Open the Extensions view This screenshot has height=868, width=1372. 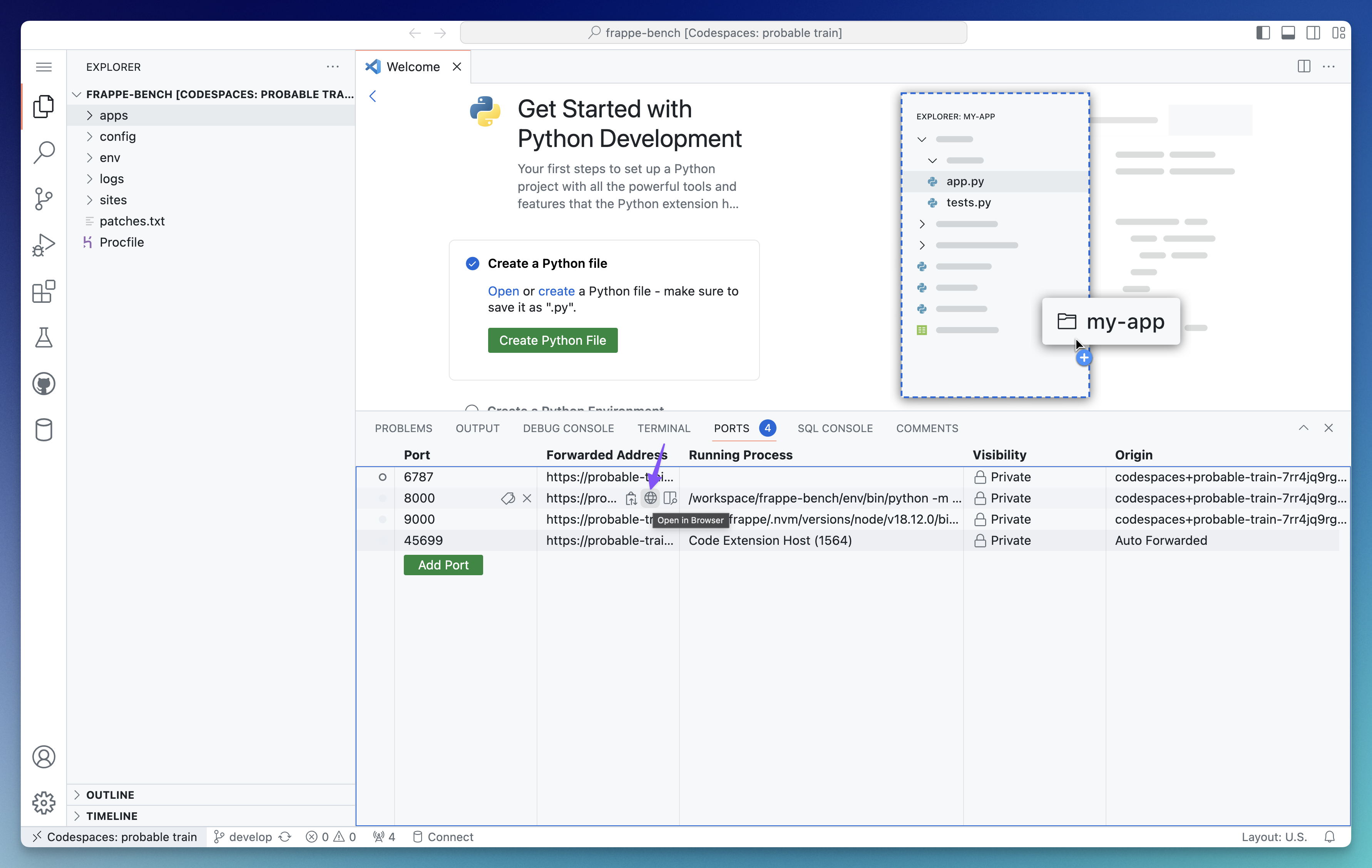pos(44,292)
